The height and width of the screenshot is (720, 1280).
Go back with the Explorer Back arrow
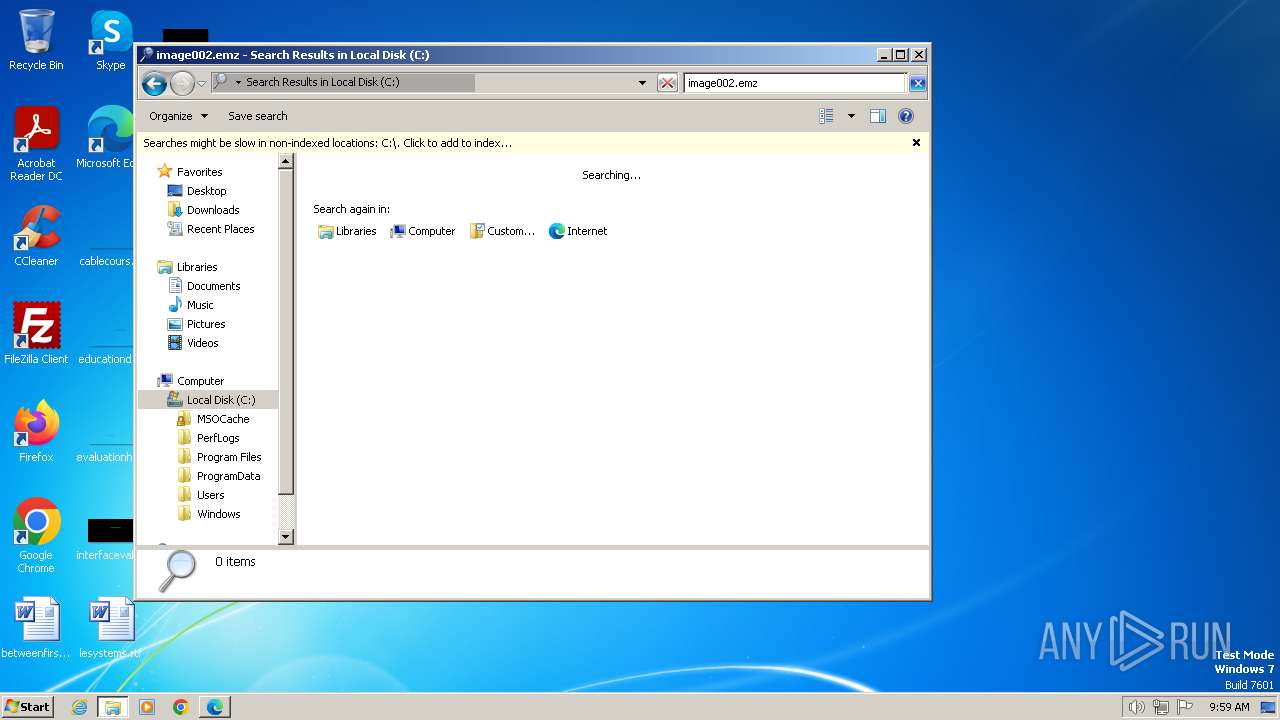coord(154,83)
